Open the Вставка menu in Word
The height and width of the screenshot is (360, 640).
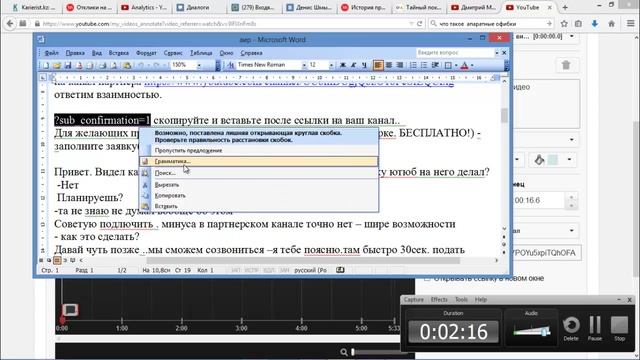pyautogui.click(x=119, y=53)
